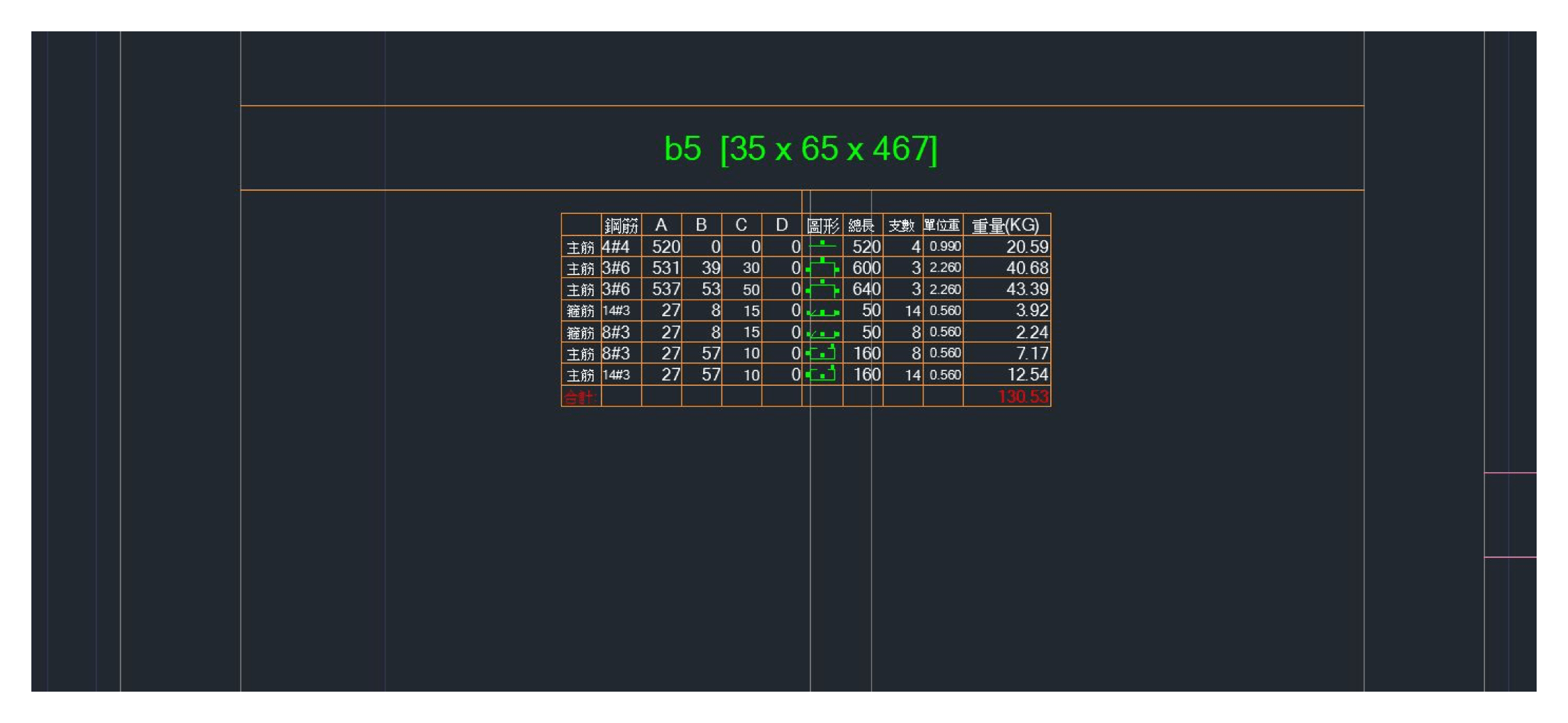Viewport: 1568px width, 723px height.
Task: Click the total length 160 in the 12.54 row
Action: click(867, 375)
